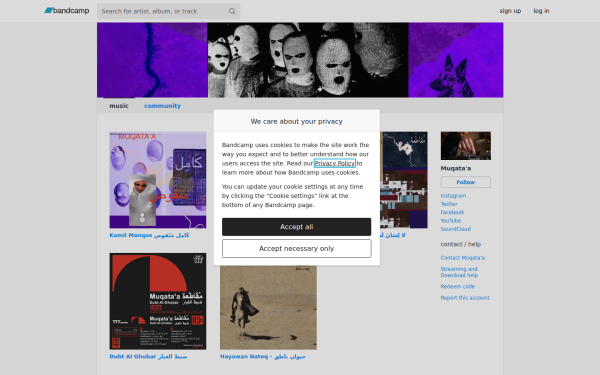
Task: Open the Twitter link
Action: pos(449,204)
